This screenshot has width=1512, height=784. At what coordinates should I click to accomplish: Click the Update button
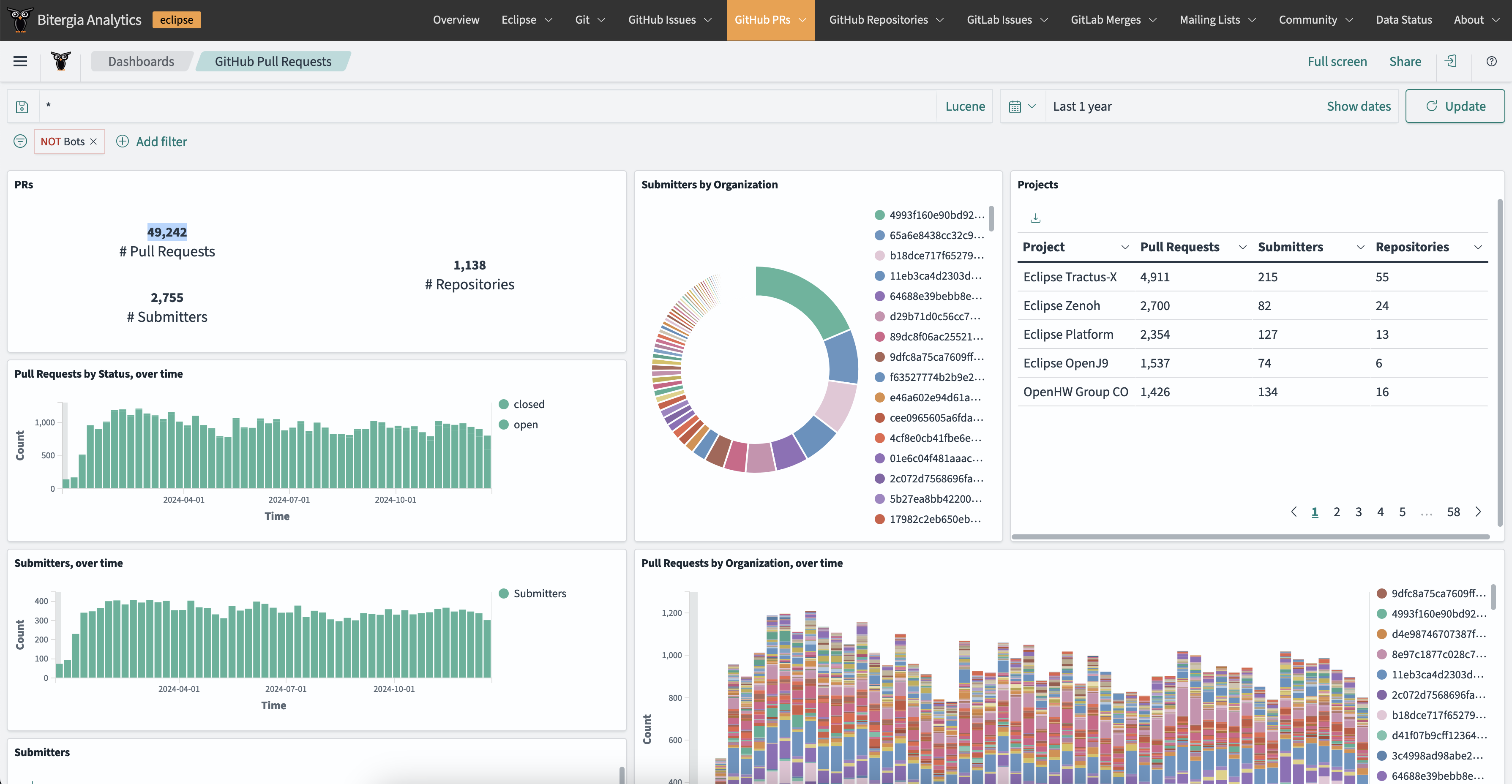pos(1452,106)
